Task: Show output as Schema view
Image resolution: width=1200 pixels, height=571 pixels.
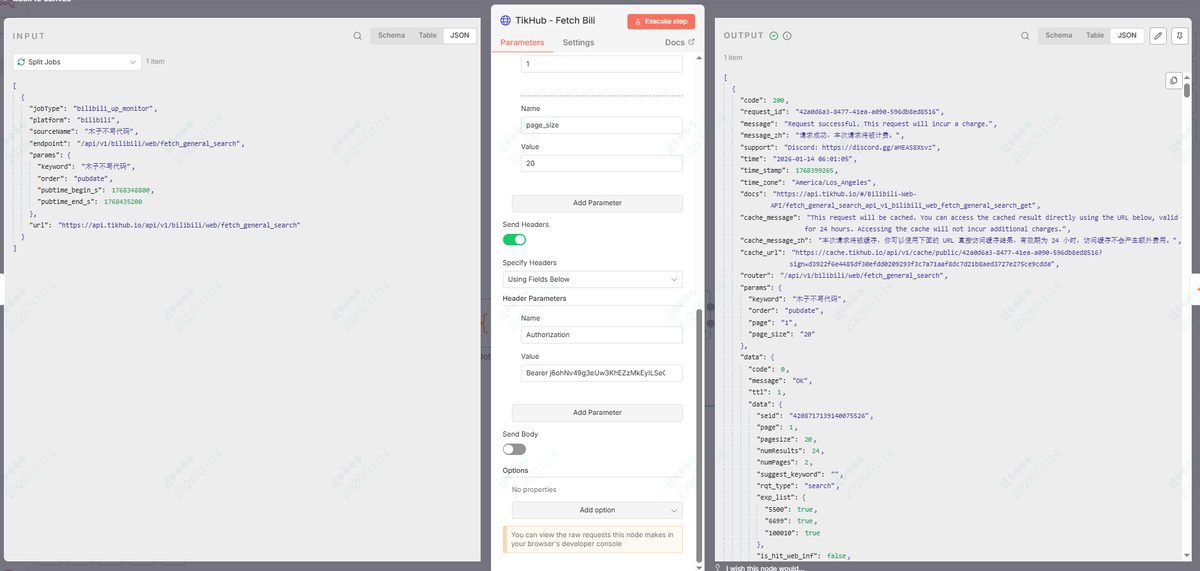Action: pos(1059,36)
